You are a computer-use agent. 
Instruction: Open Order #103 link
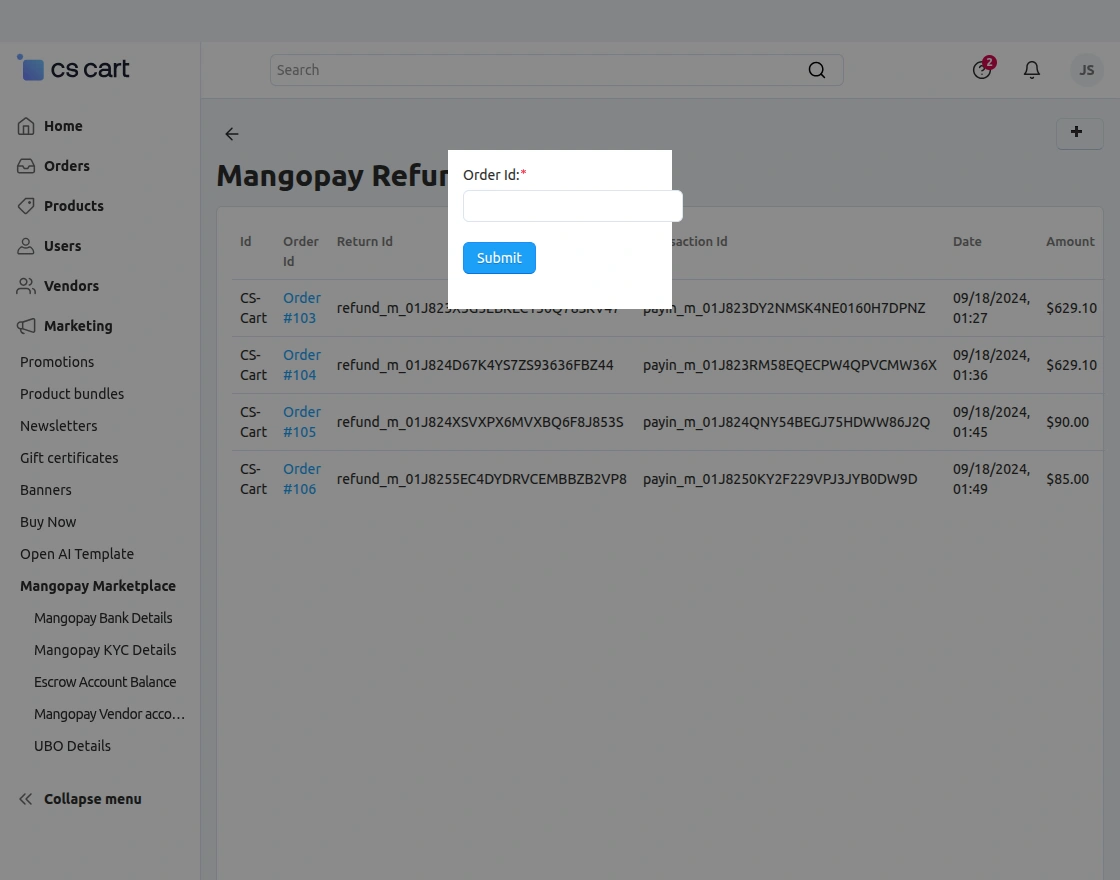[x=301, y=308]
